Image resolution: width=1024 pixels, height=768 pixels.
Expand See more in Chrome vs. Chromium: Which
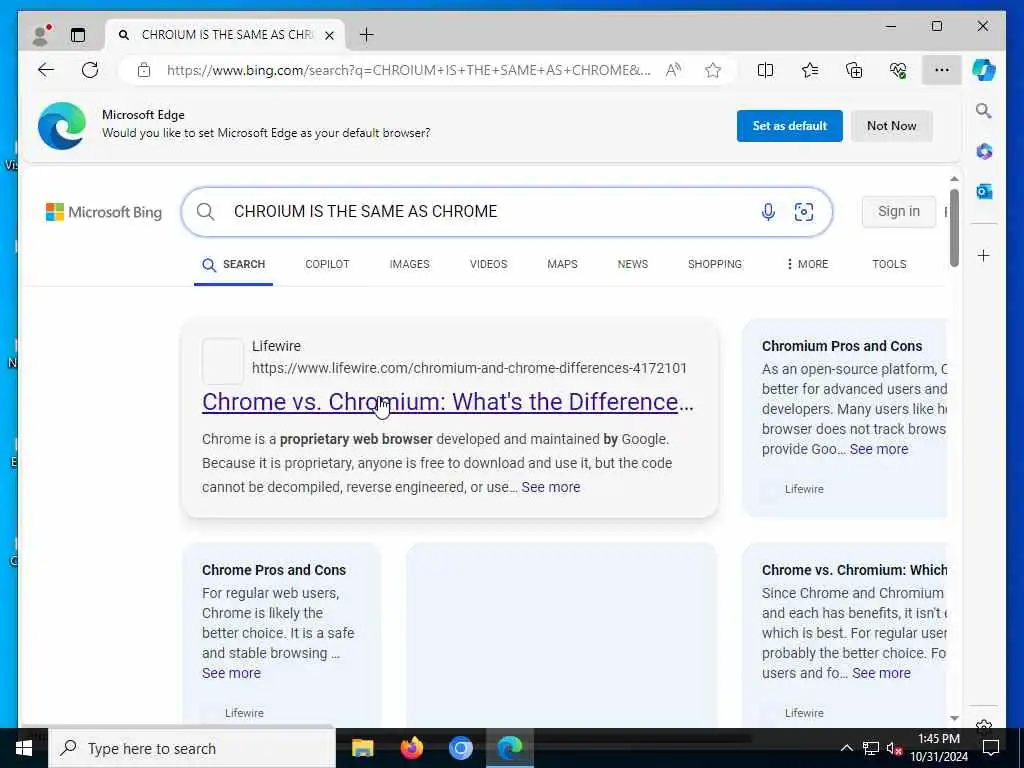pyautogui.click(x=881, y=673)
